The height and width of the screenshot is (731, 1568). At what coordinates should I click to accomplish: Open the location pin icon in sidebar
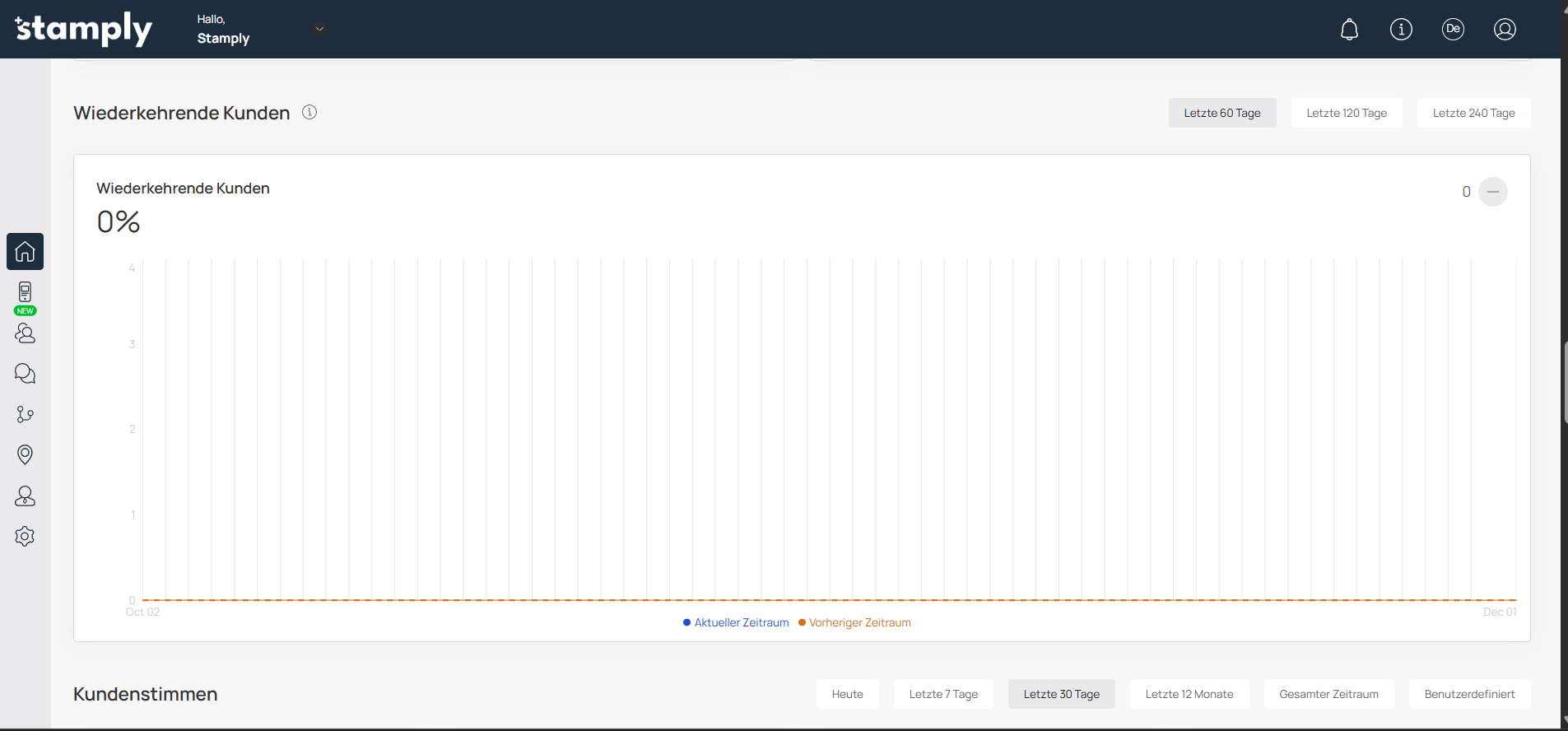(25, 454)
